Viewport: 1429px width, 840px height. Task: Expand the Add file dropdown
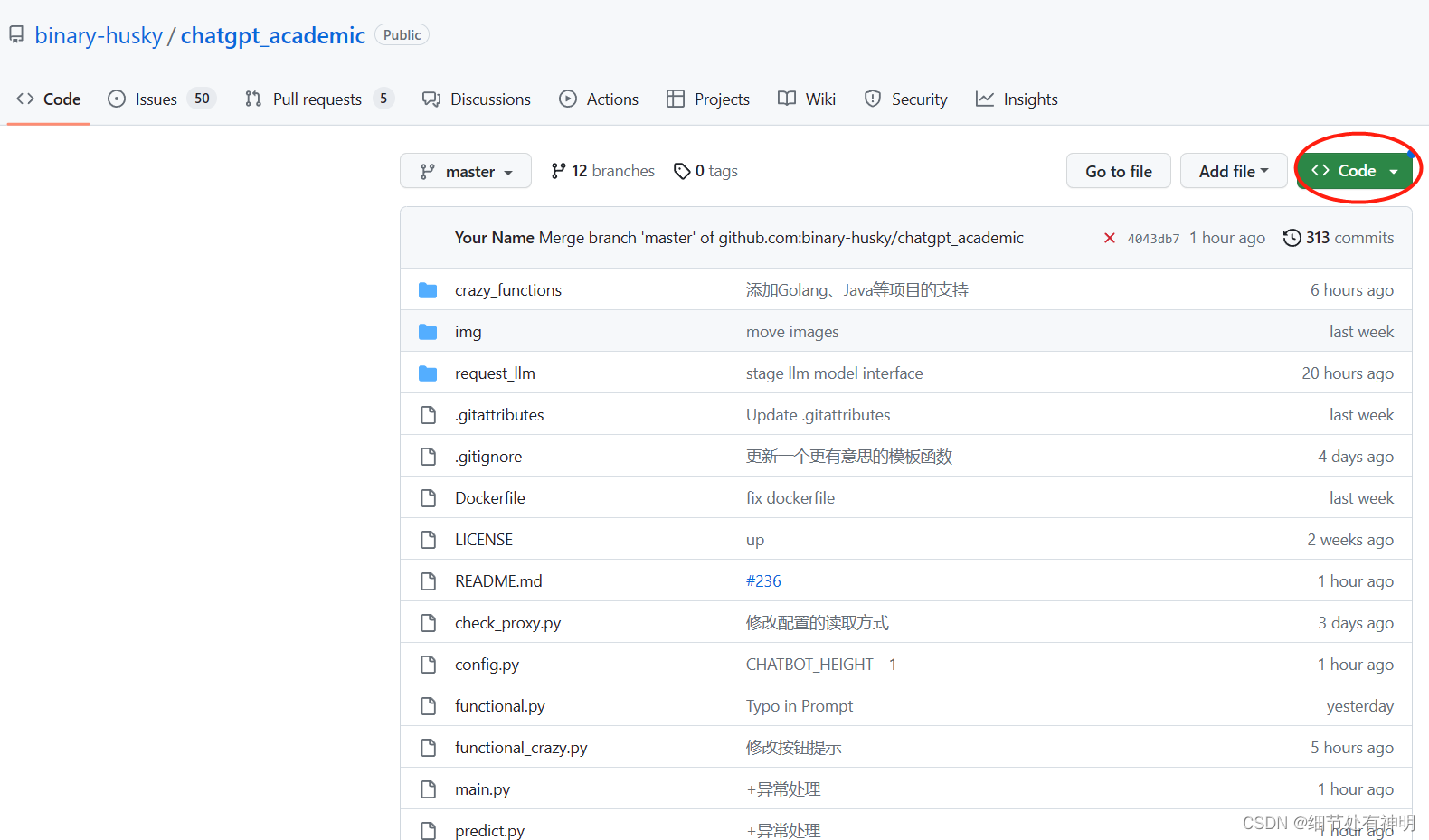pyautogui.click(x=1234, y=171)
